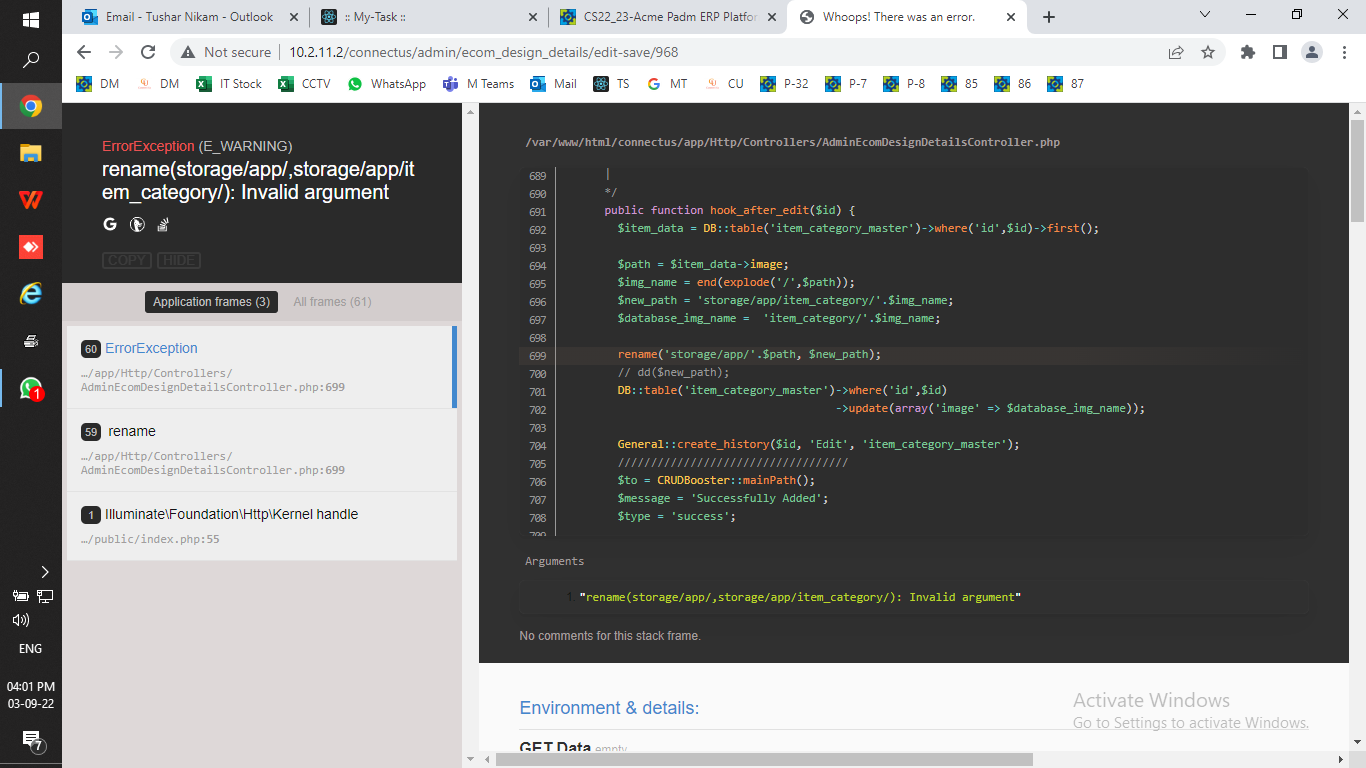Click the Arguments error string
Viewport: 1366px width, 768px height.
(799, 597)
